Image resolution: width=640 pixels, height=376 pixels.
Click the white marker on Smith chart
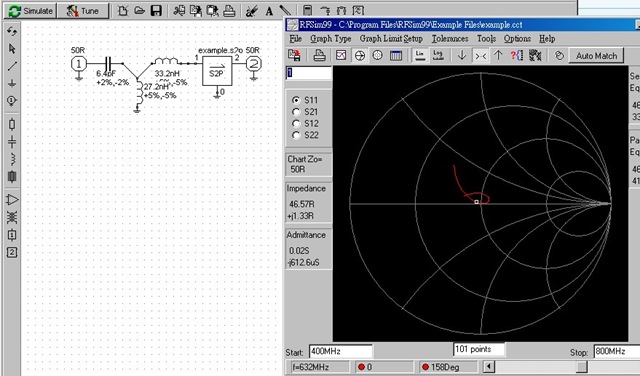click(476, 202)
